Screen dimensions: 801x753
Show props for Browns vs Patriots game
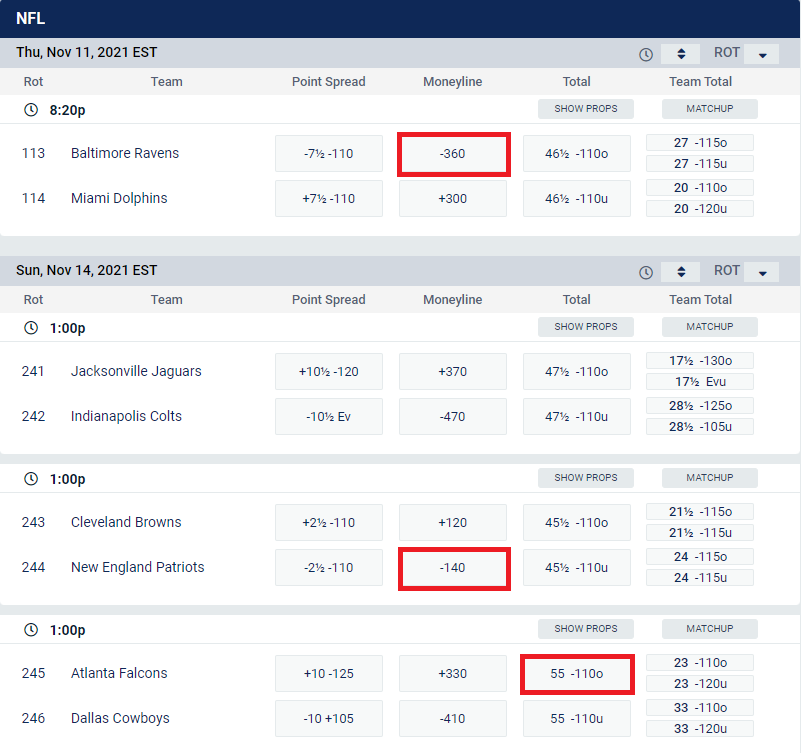[585, 478]
